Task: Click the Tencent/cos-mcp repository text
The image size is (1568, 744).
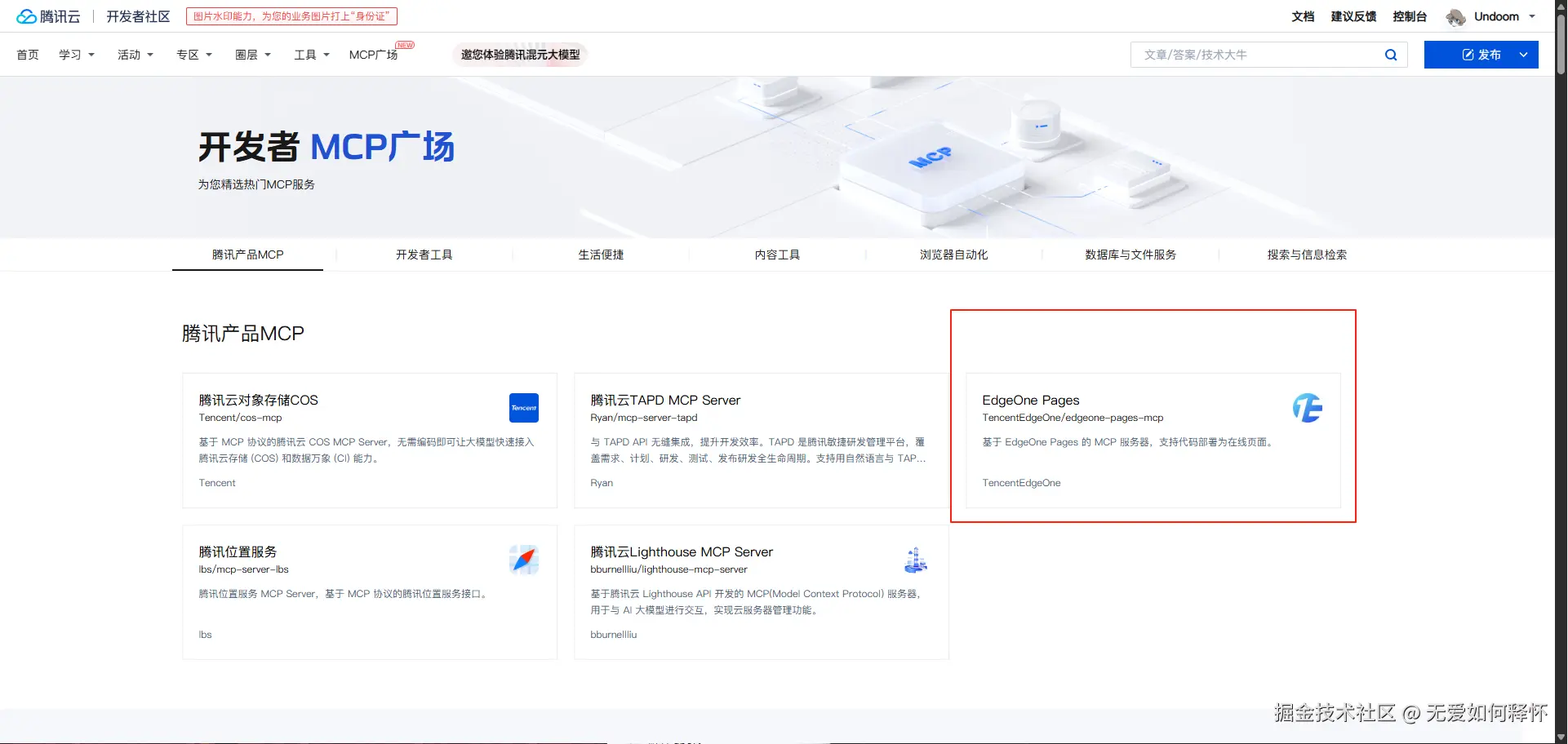Action: 241,418
